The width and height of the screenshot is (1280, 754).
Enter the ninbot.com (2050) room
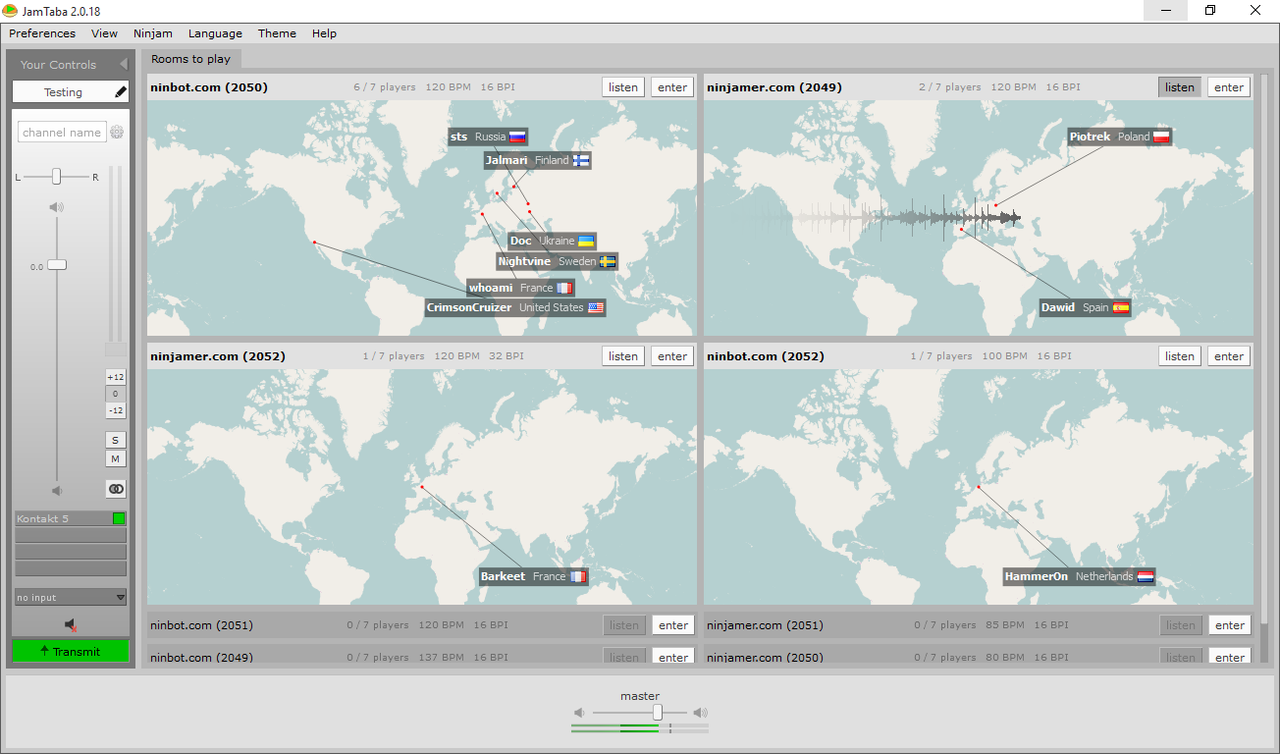point(672,87)
